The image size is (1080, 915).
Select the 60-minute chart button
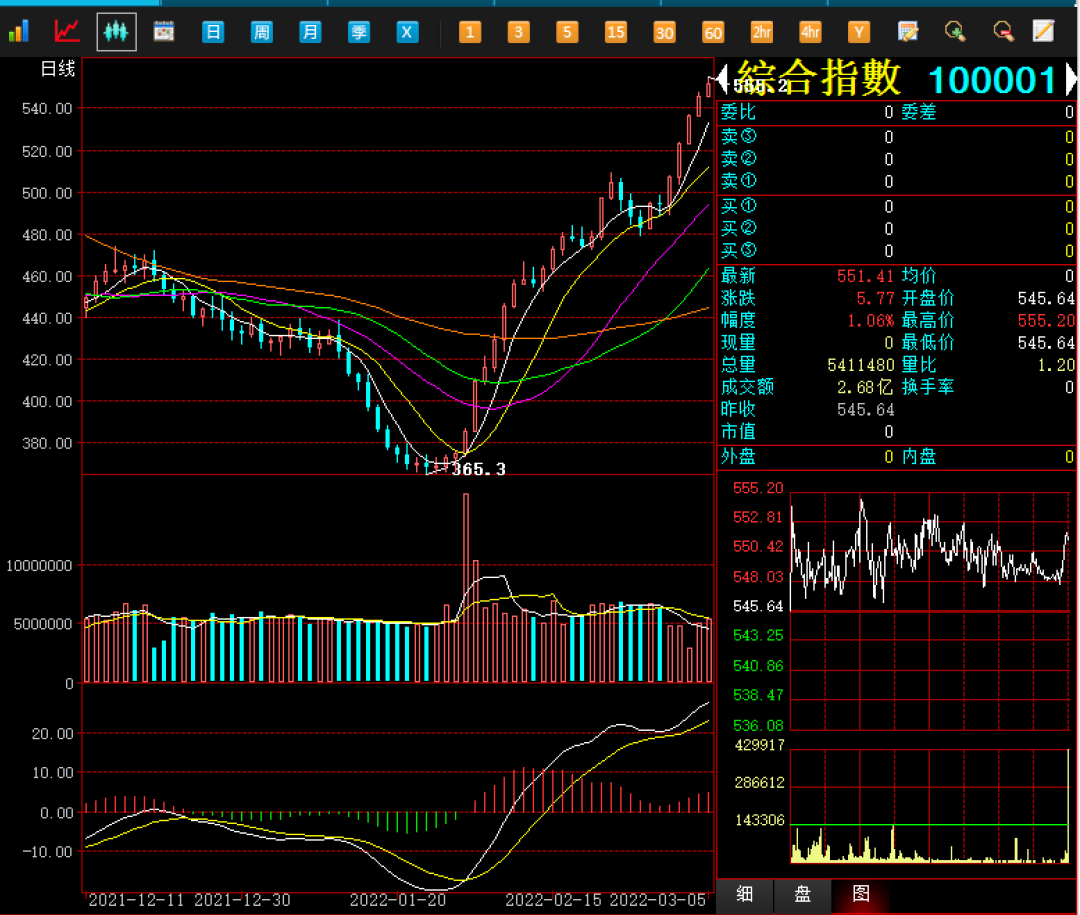[713, 32]
